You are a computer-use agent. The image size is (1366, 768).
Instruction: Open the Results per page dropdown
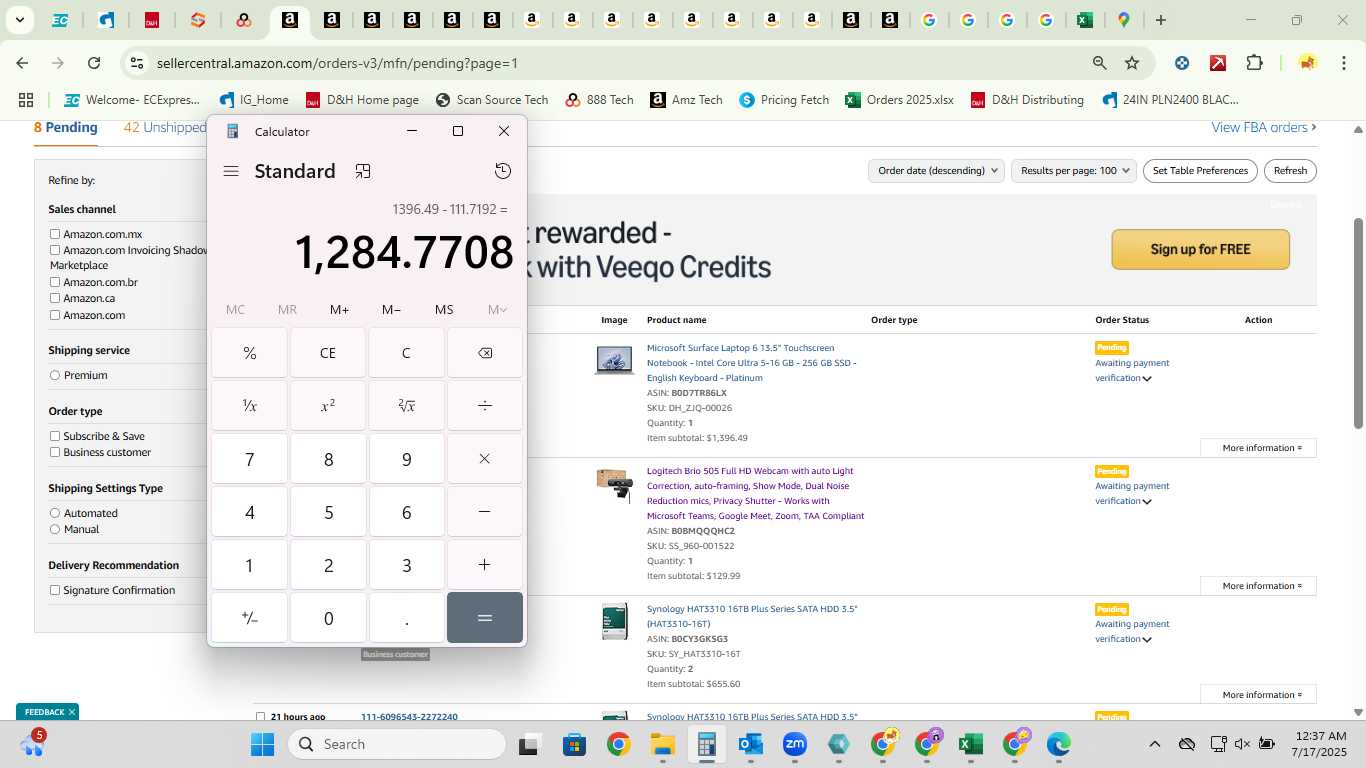click(1074, 171)
